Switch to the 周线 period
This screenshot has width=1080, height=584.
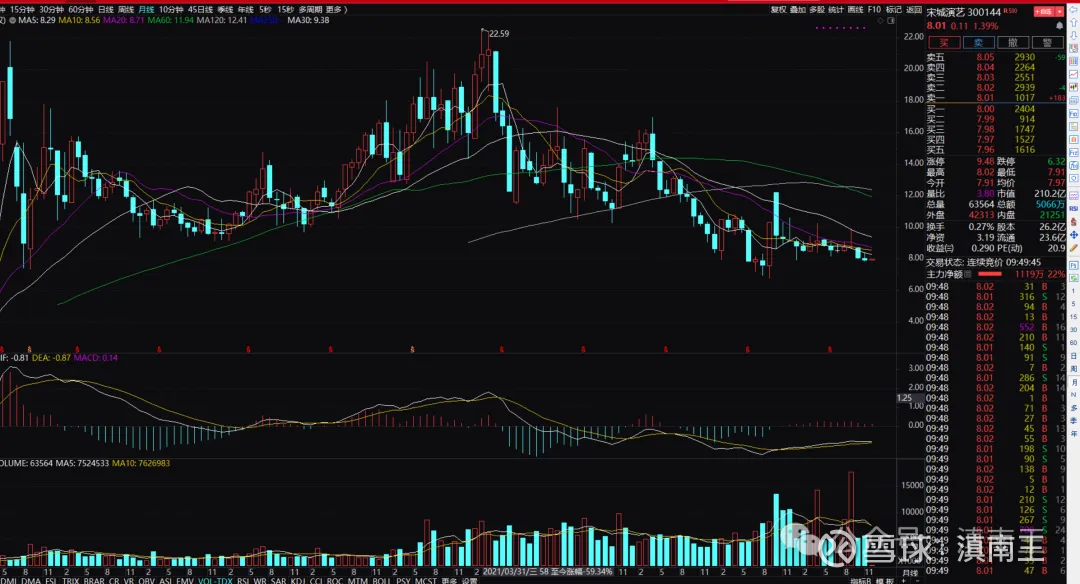click(126, 10)
